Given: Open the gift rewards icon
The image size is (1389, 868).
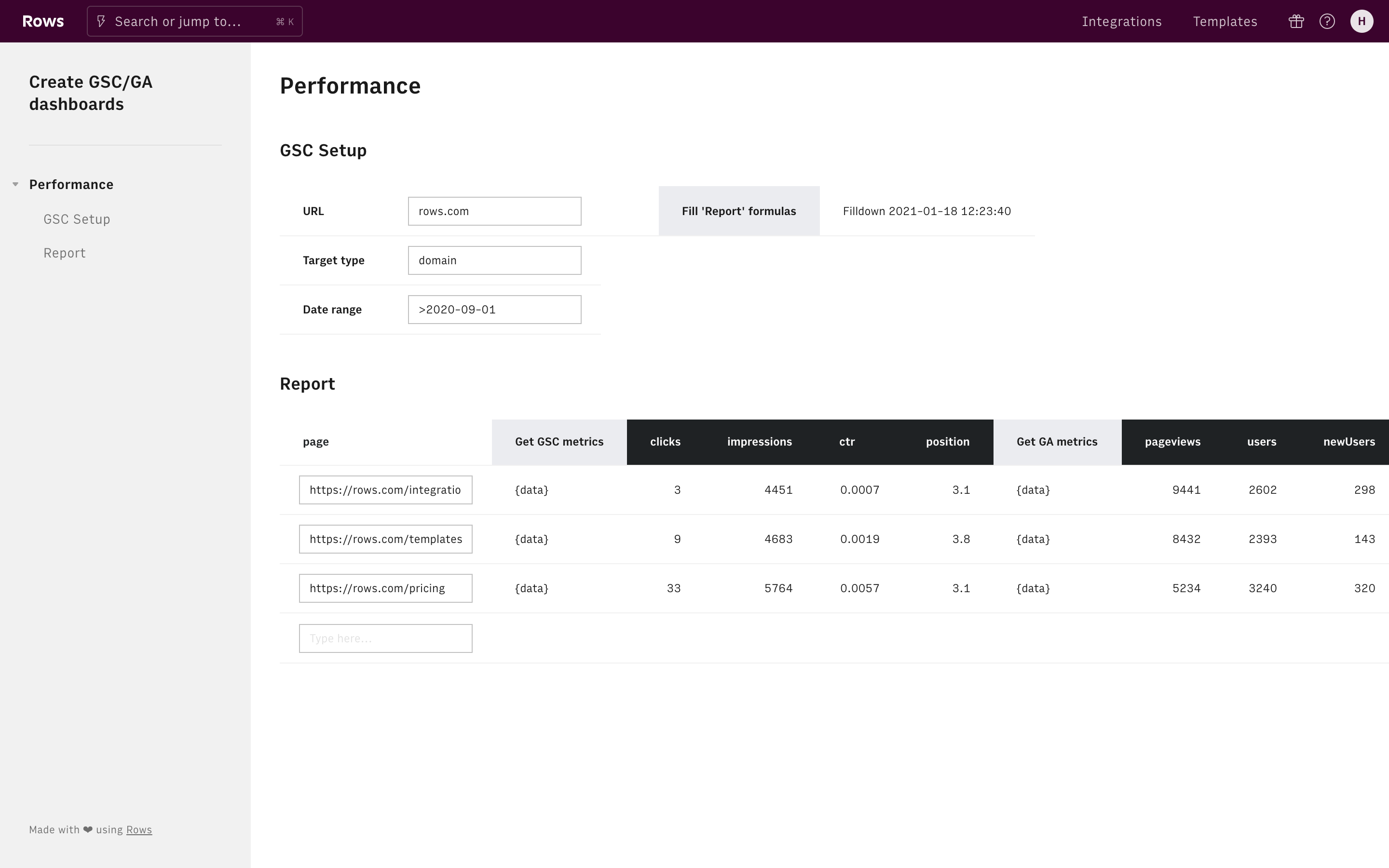Looking at the screenshot, I should click(x=1296, y=21).
